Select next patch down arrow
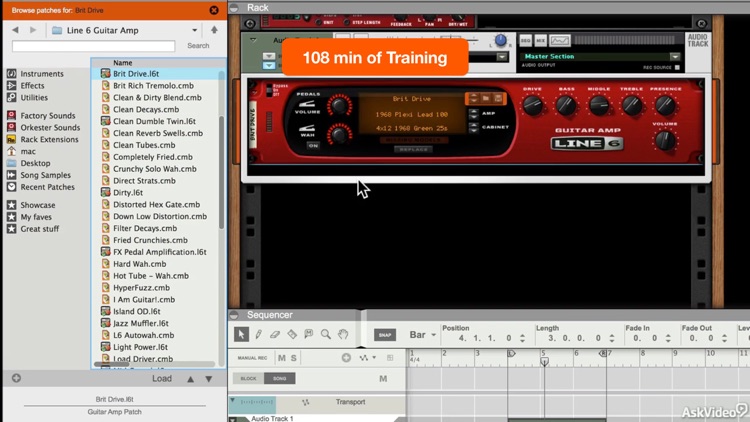This screenshot has height=422, width=750. 209,379
